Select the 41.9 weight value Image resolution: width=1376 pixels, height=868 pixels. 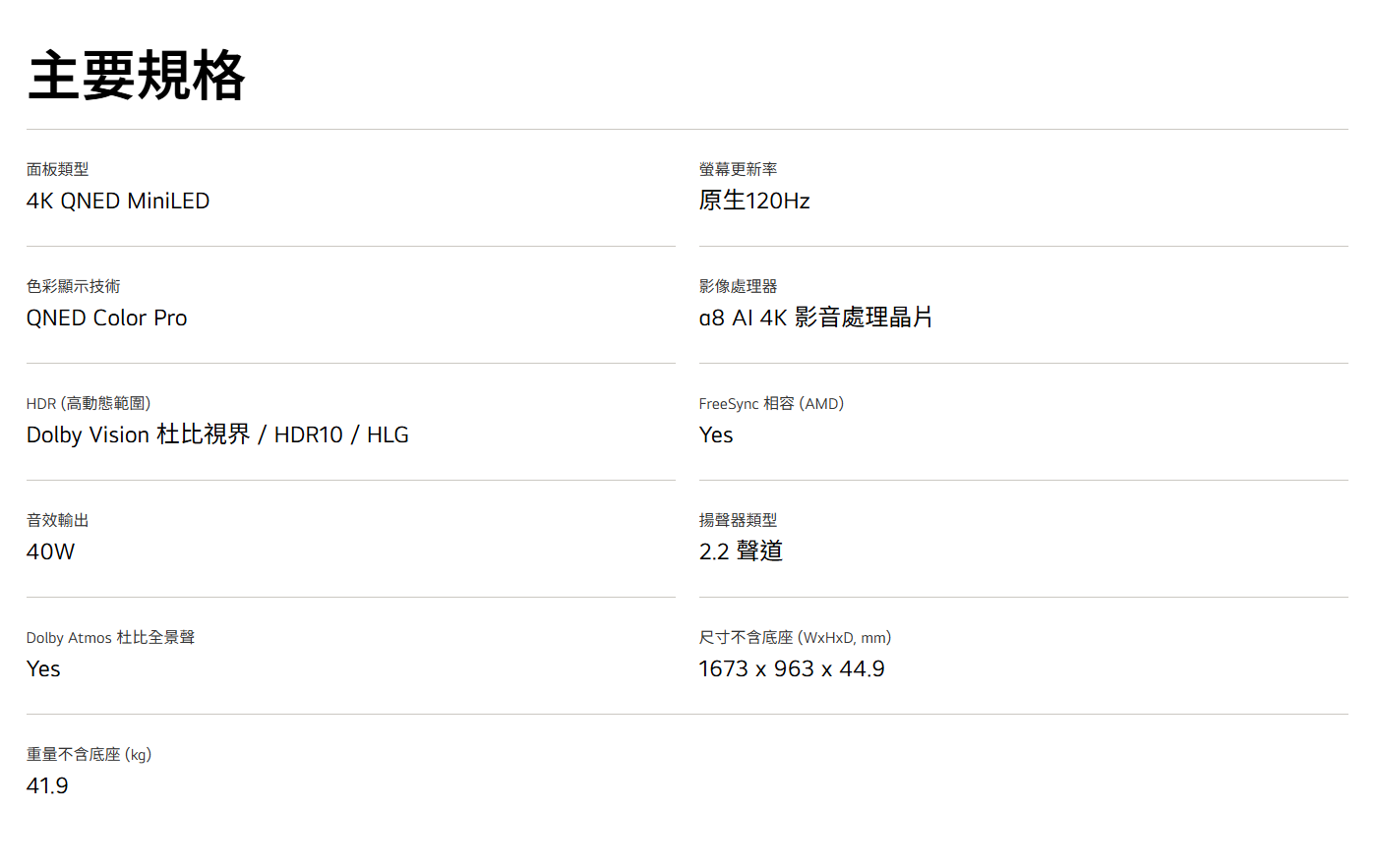pos(47,785)
